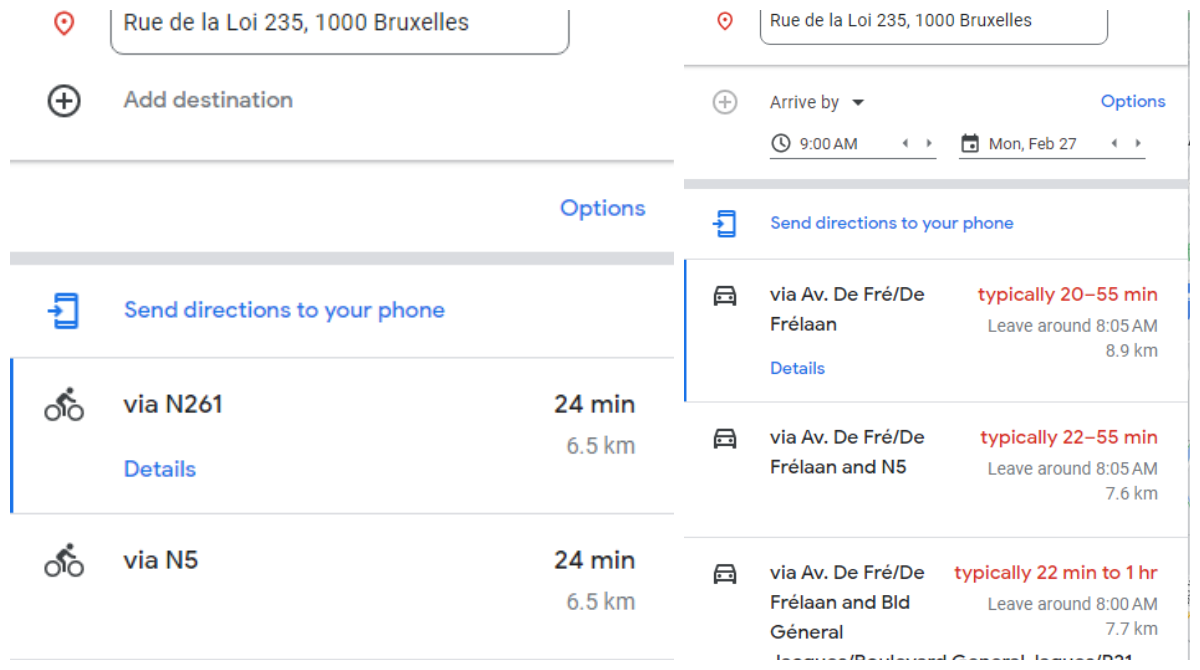Viewport: 1200px width, 670px height.
Task: Open Details for first driving route
Action: [x=797, y=368]
